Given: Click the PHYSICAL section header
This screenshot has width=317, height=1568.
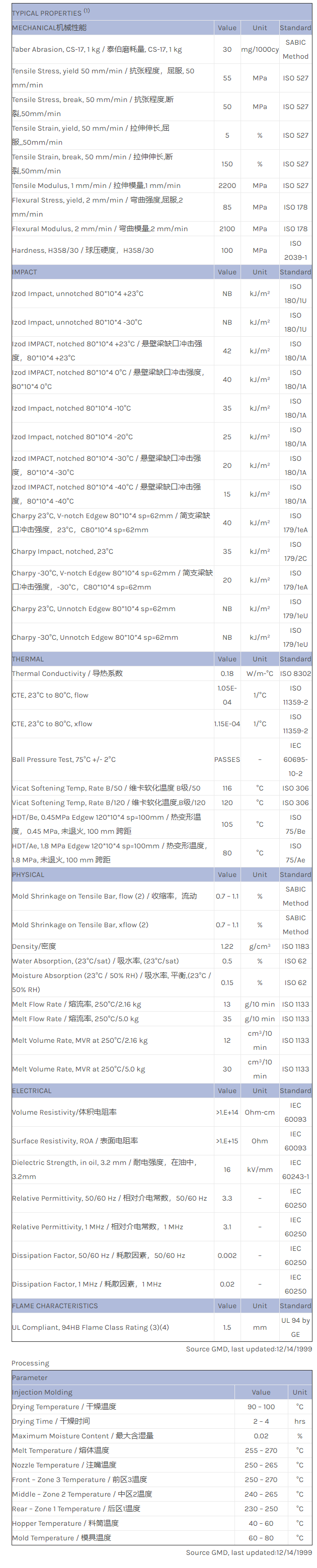Looking at the screenshot, I should coord(28,874).
